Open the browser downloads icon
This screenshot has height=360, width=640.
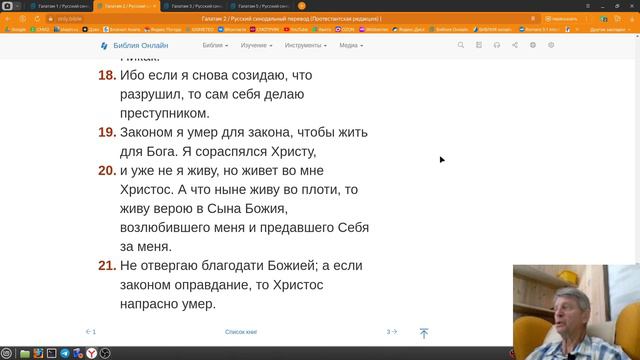(632, 19)
